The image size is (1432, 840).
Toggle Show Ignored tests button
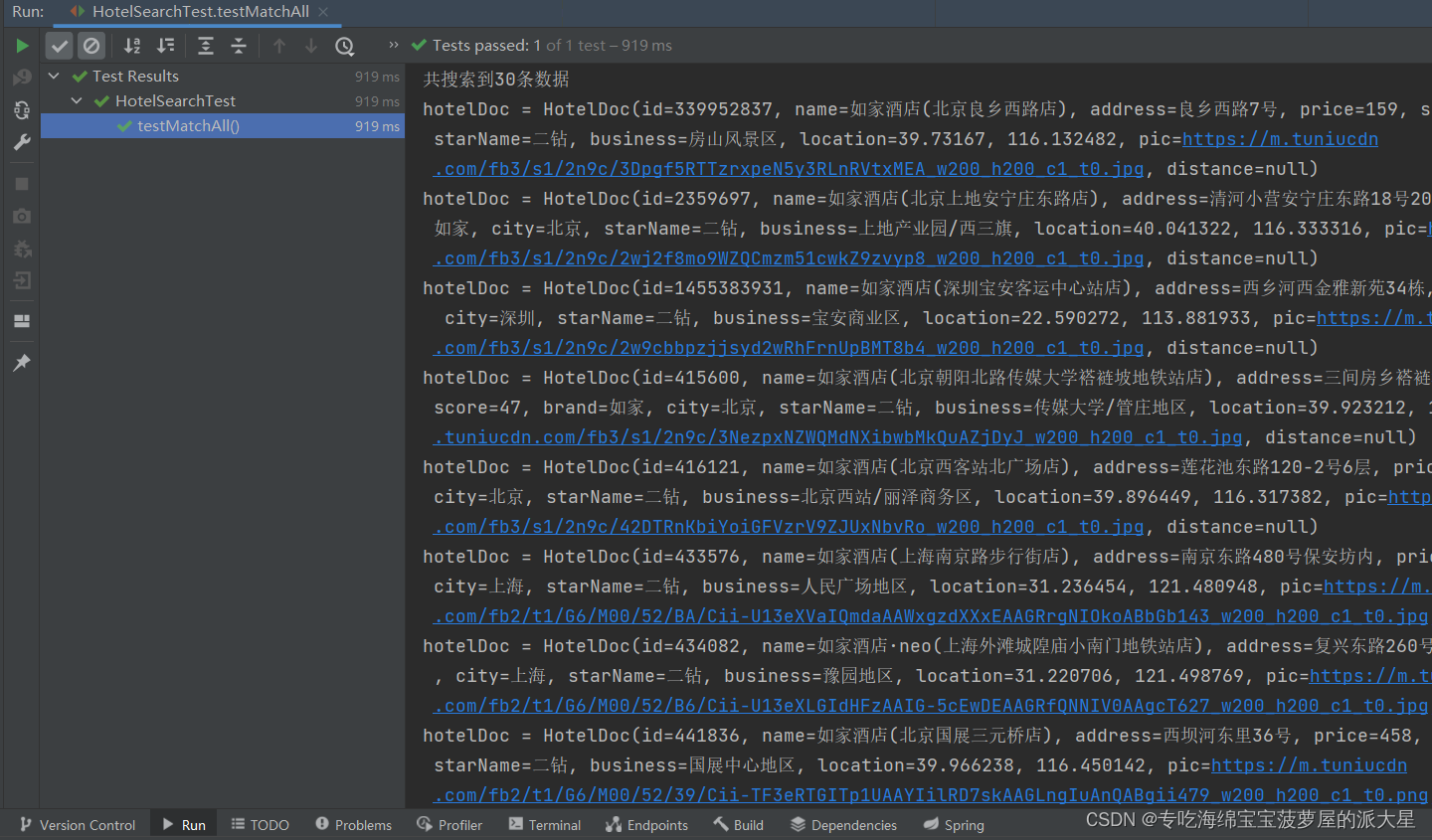pyautogui.click(x=91, y=46)
